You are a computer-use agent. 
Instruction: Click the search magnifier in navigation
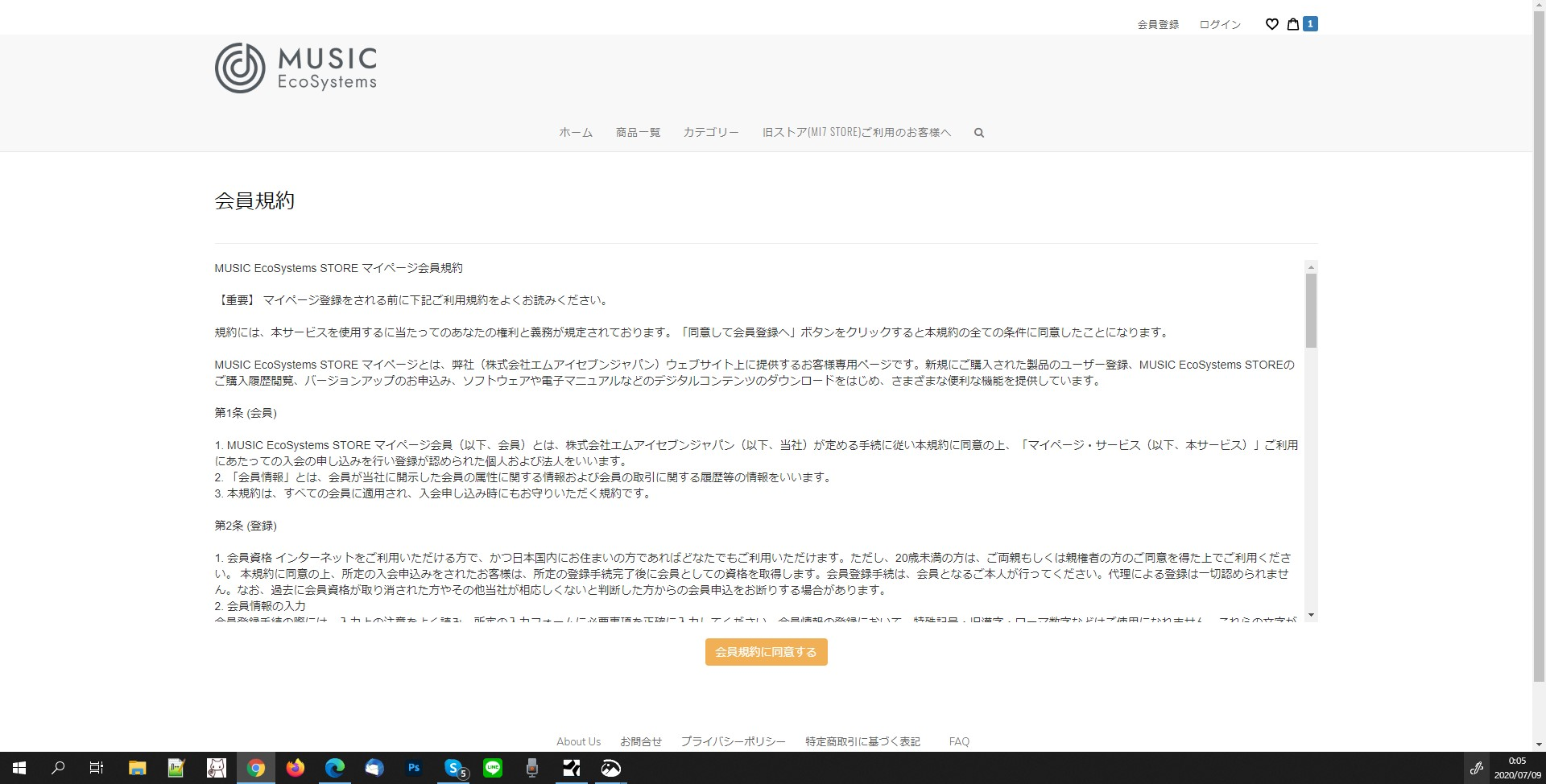coord(979,133)
